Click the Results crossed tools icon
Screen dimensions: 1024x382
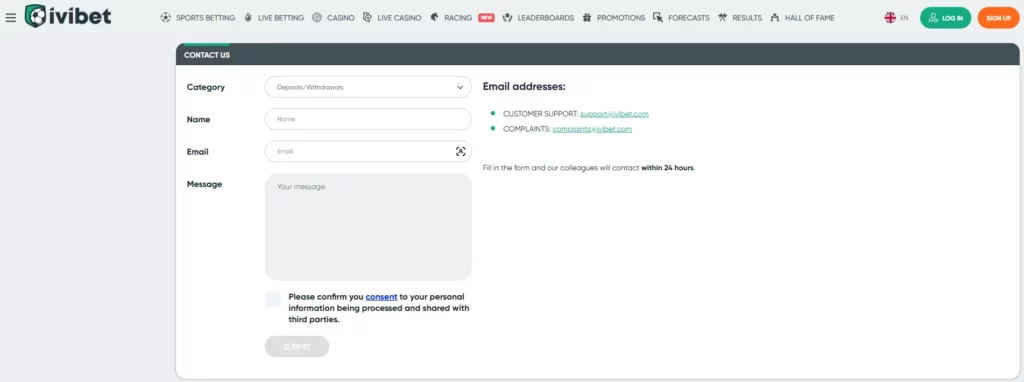722,18
